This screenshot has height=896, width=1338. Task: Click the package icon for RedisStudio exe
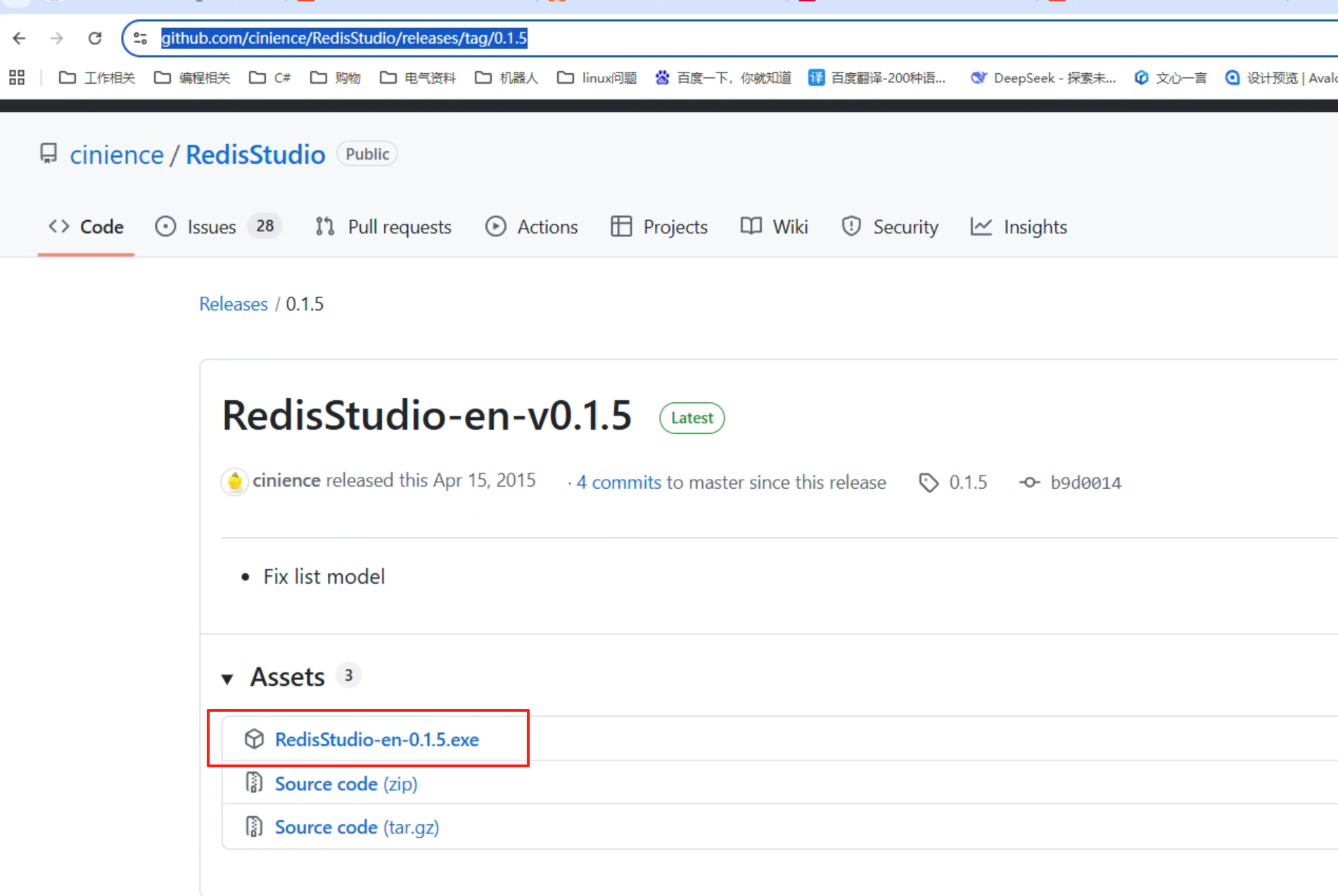point(254,739)
